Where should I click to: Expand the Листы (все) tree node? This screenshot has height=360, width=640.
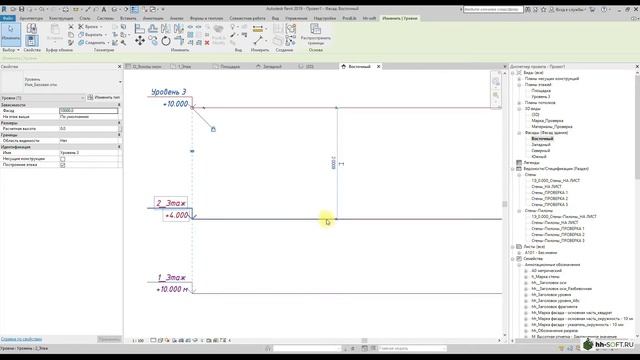[x=513, y=247]
